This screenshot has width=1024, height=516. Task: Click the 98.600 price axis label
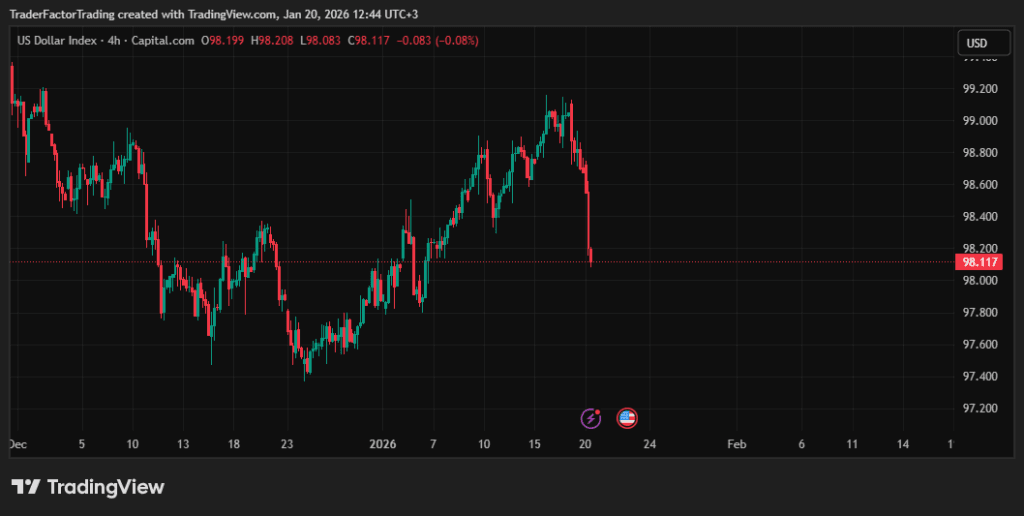(979, 185)
